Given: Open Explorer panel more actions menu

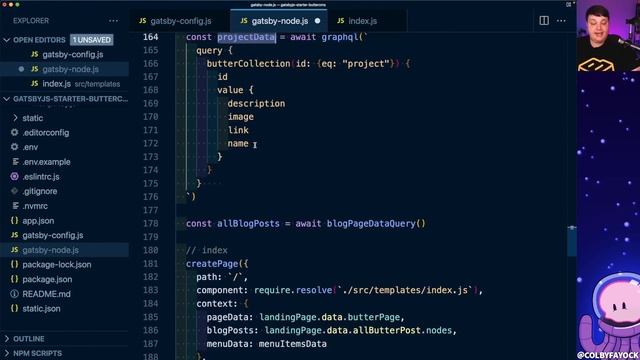Looking at the screenshot, I should [x=113, y=21].
